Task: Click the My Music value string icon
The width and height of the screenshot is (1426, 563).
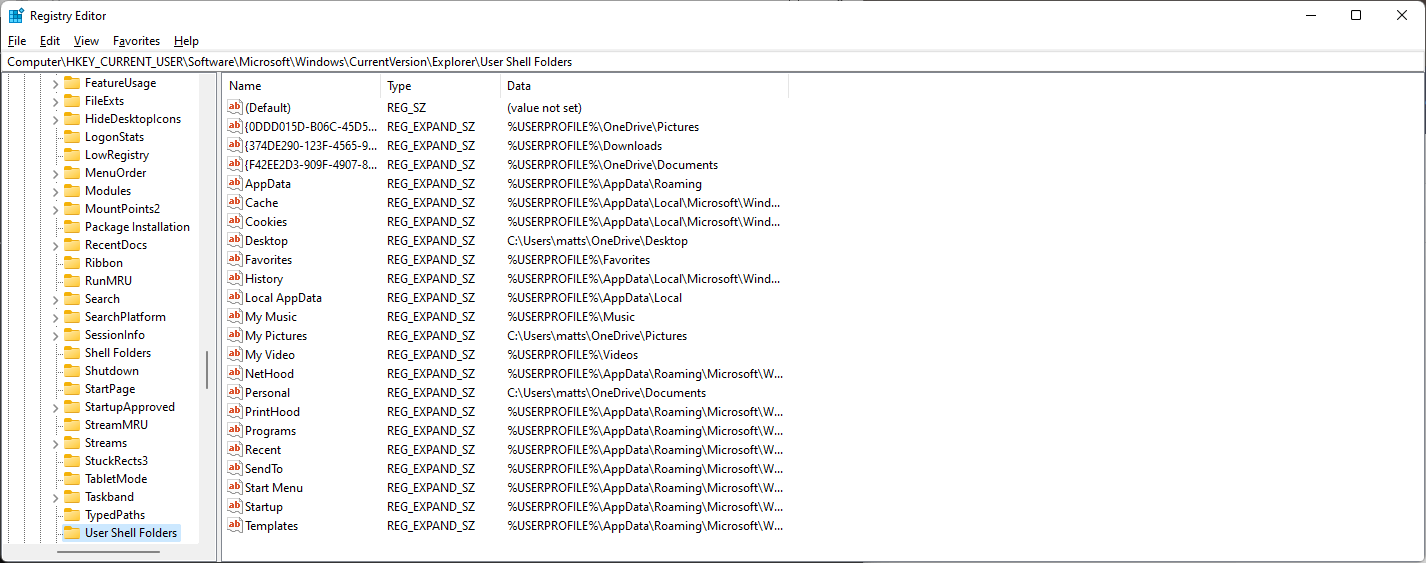Action: pos(235,316)
